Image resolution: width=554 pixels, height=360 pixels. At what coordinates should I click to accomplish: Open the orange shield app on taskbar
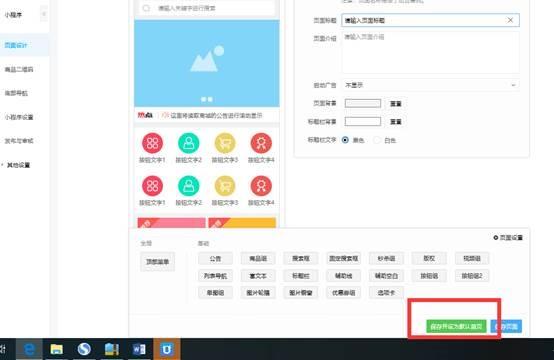[166, 349]
